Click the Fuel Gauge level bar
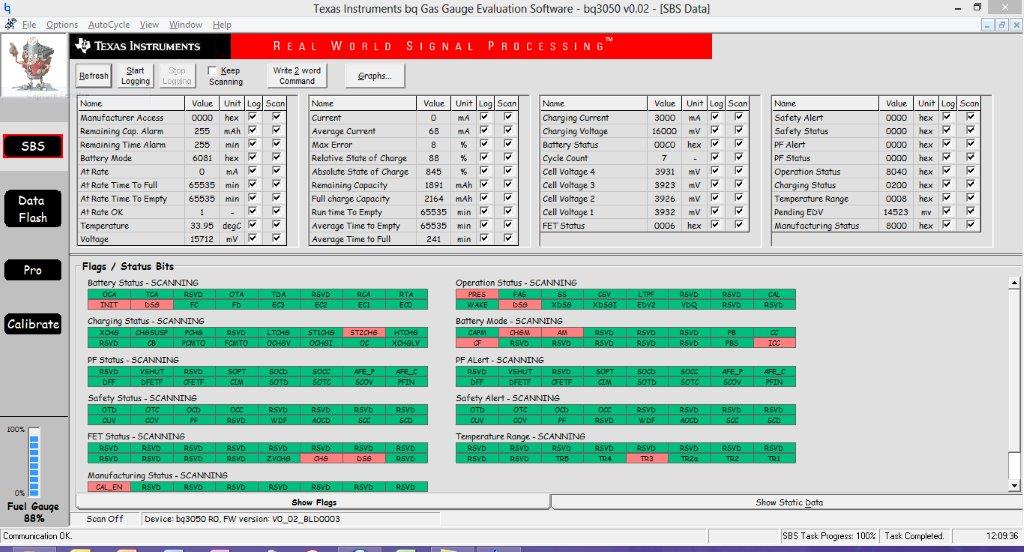The height and width of the screenshot is (552, 1024). (33, 463)
